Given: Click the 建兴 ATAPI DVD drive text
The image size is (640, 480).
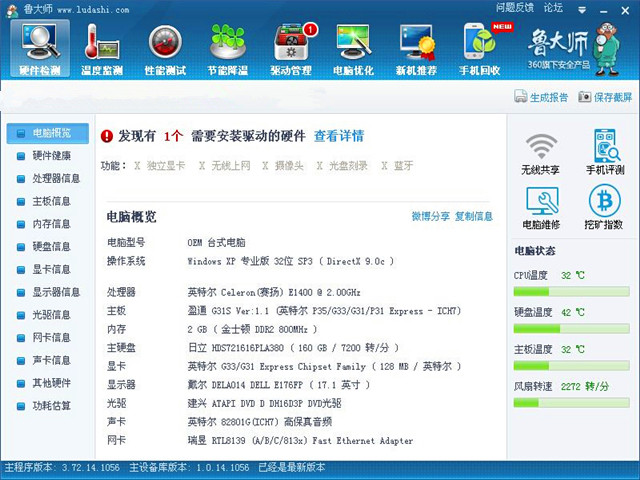Looking at the screenshot, I should pos(264,404).
